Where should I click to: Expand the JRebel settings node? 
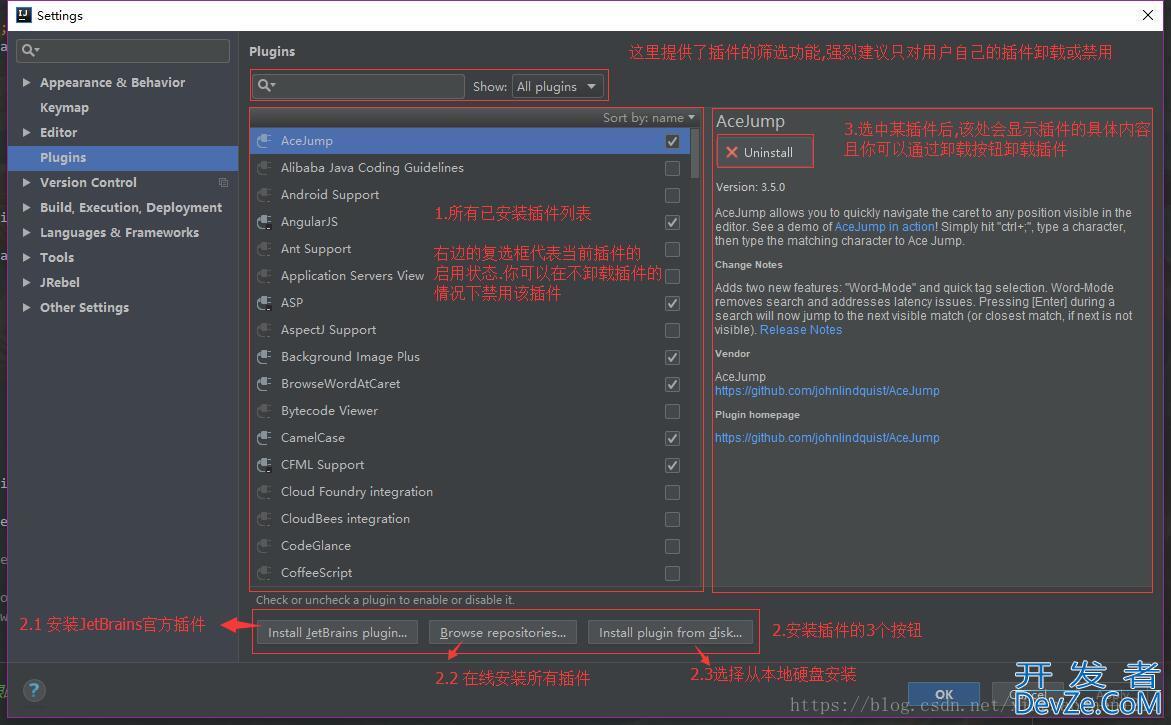coord(26,282)
